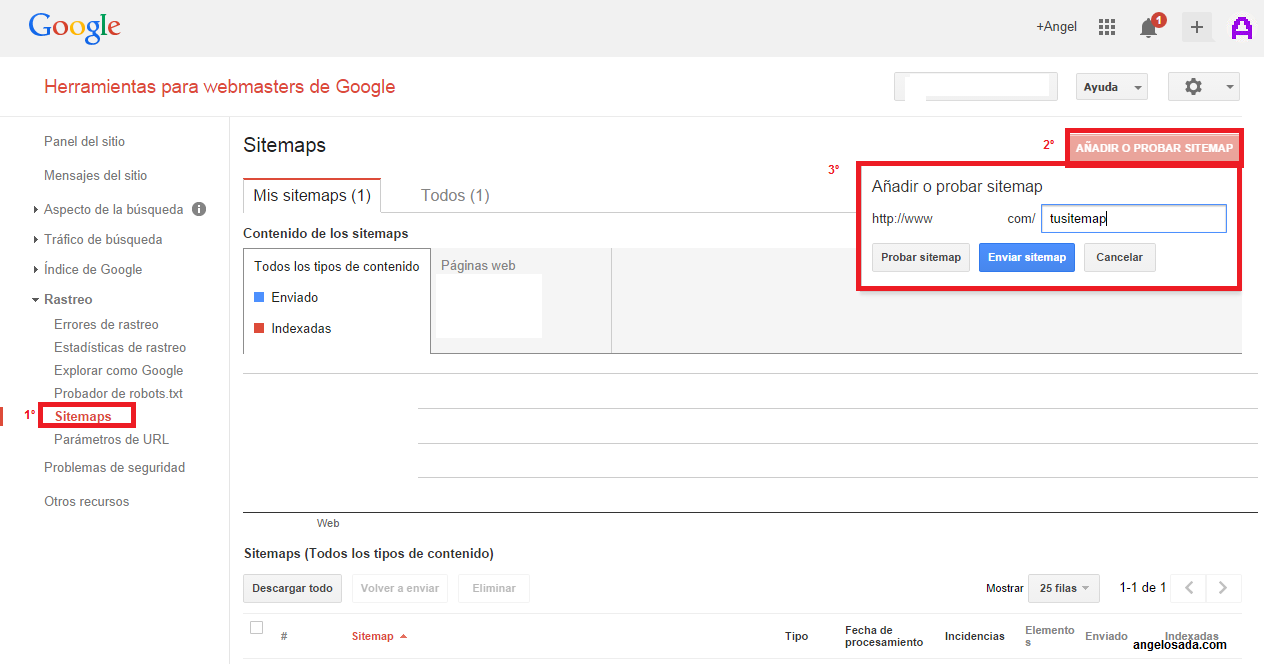Click the Enviado column header
This screenshot has width=1264, height=664.
(1106, 636)
